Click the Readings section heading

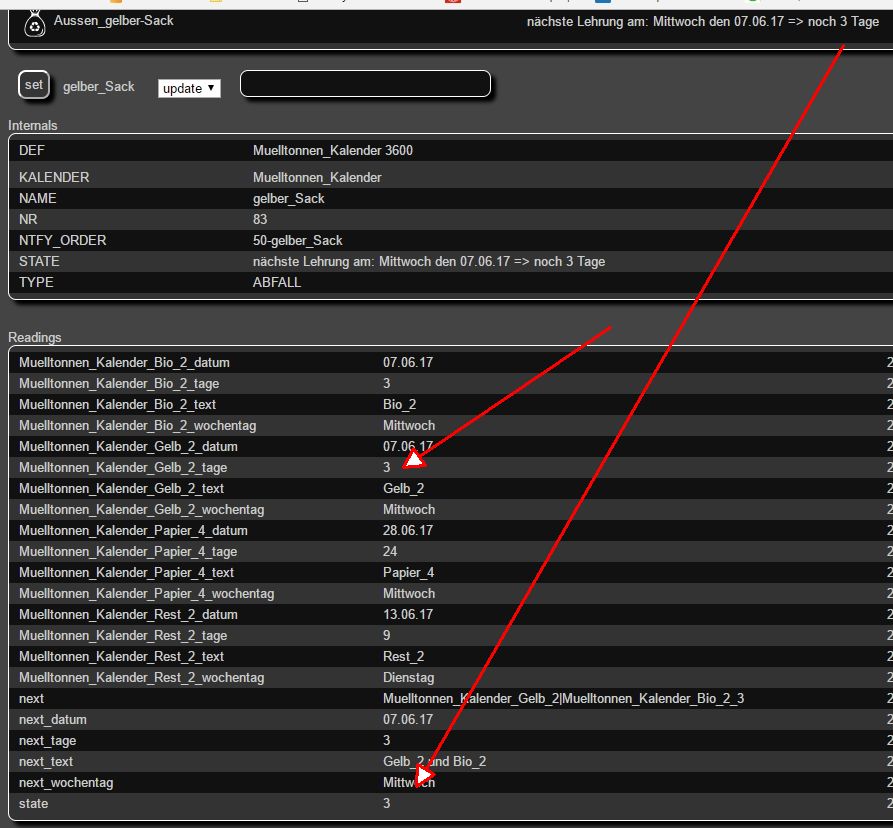tap(34, 338)
